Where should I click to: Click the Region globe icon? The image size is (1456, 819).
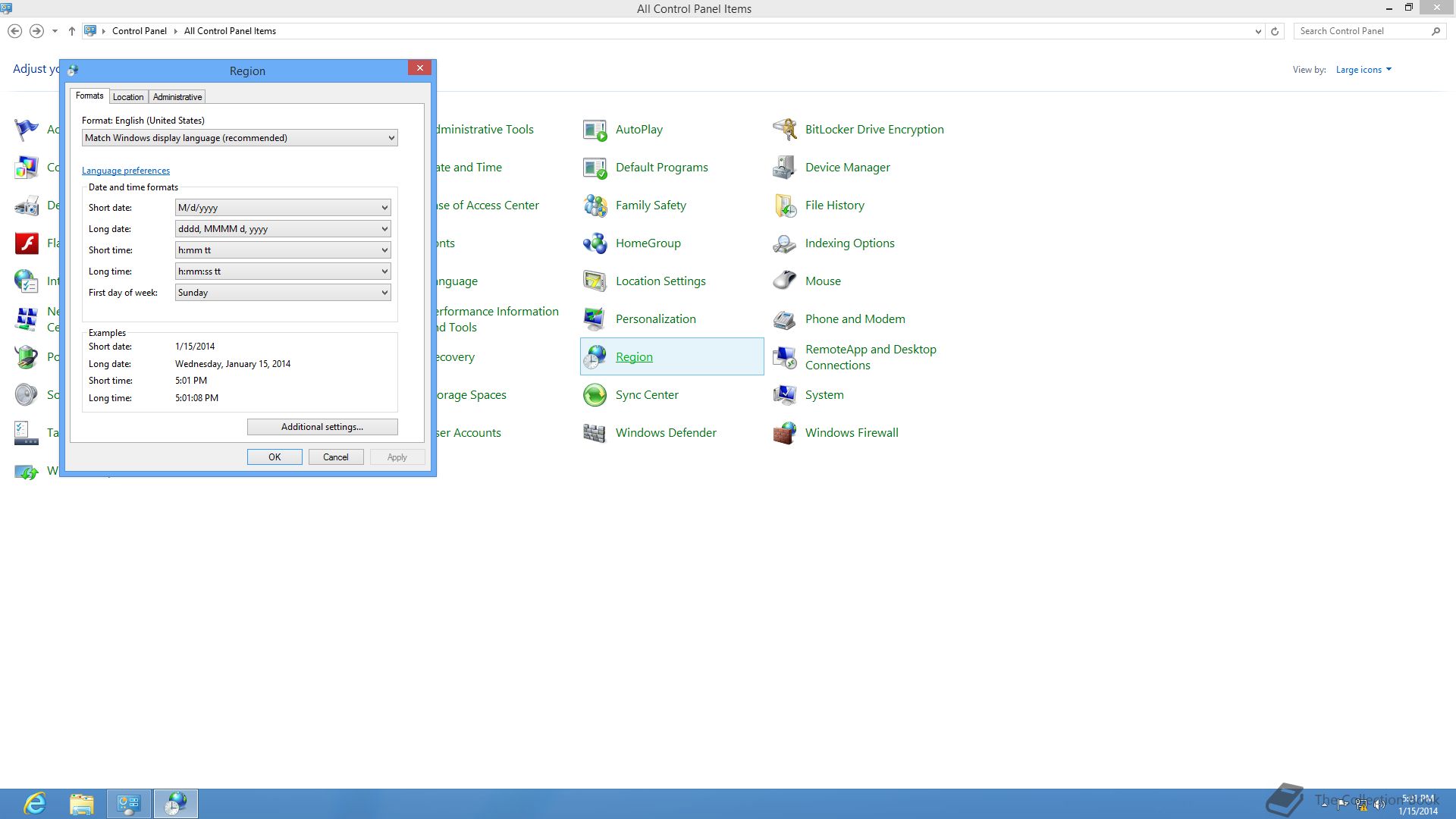(595, 357)
